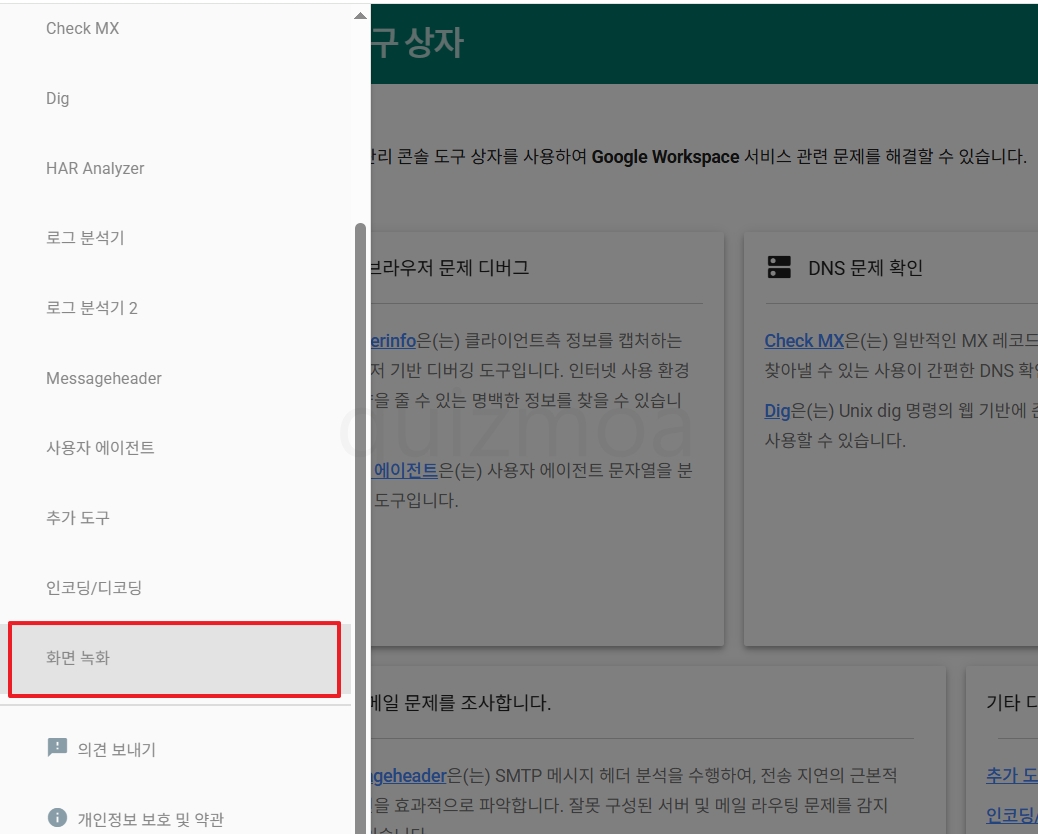1038x834 pixels.
Task: Select 로그 분석기 2 menu item
Action: 175,308
